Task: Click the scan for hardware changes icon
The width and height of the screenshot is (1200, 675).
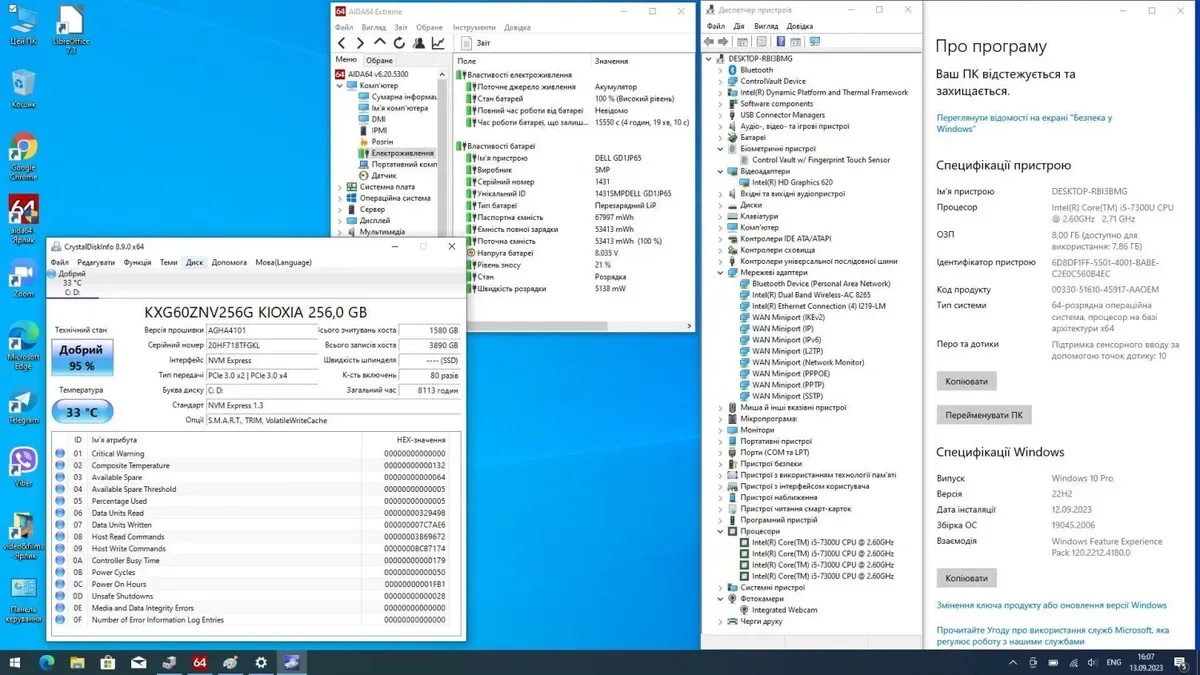Action: click(814, 42)
